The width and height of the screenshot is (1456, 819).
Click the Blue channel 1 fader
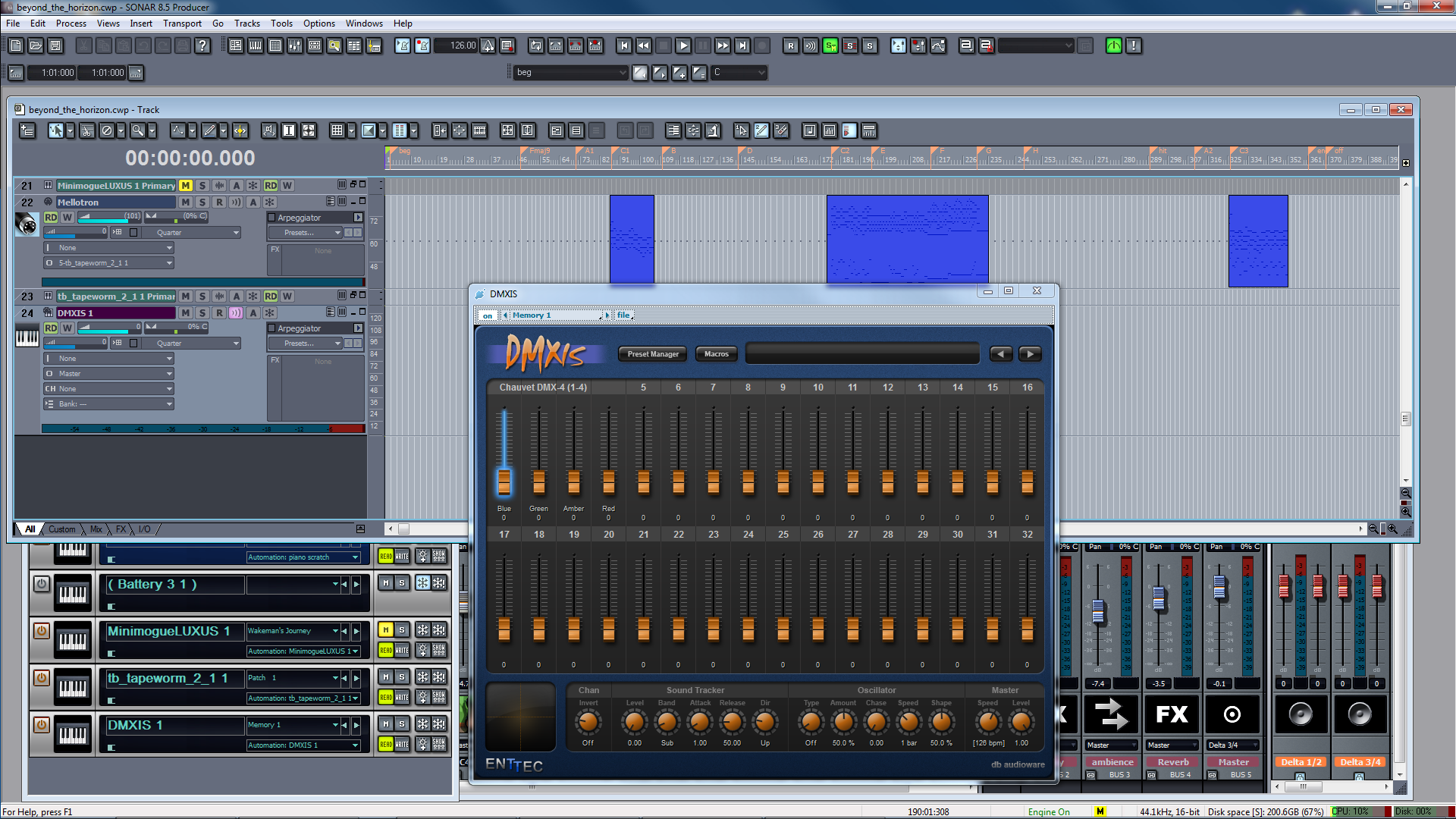tap(504, 482)
